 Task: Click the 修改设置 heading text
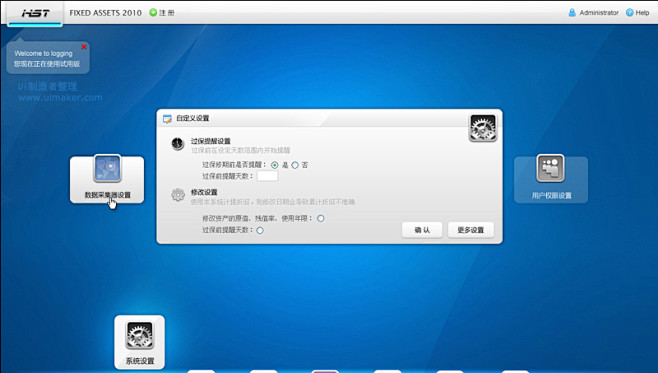tap(204, 192)
